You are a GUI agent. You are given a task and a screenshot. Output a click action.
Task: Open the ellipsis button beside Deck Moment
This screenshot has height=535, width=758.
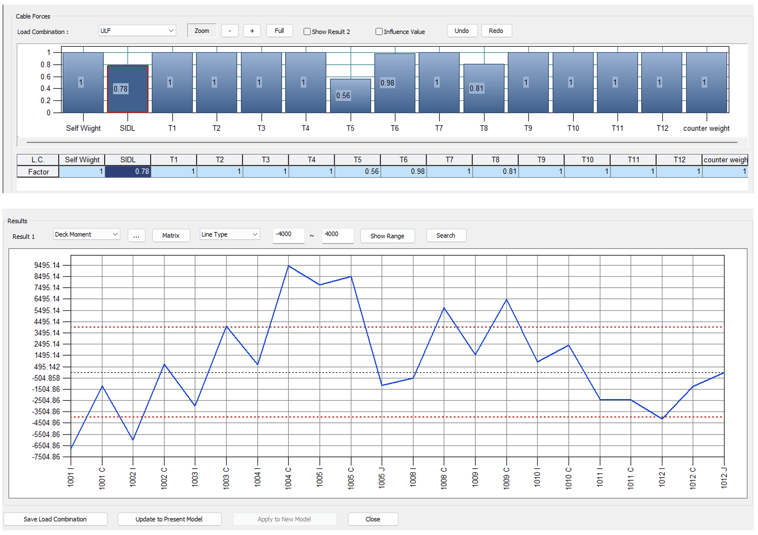tap(136, 236)
